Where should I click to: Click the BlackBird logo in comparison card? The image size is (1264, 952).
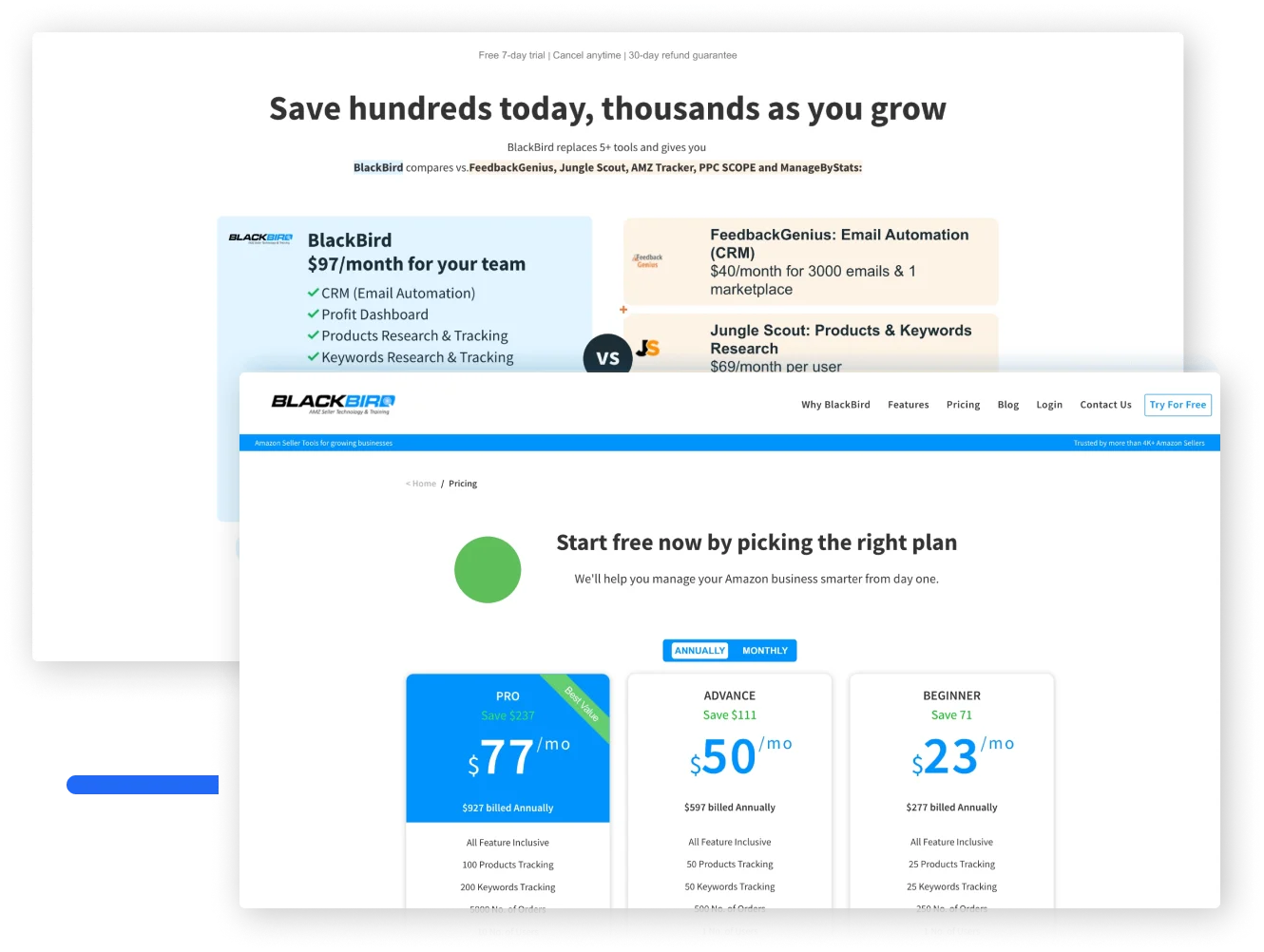point(260,238)
